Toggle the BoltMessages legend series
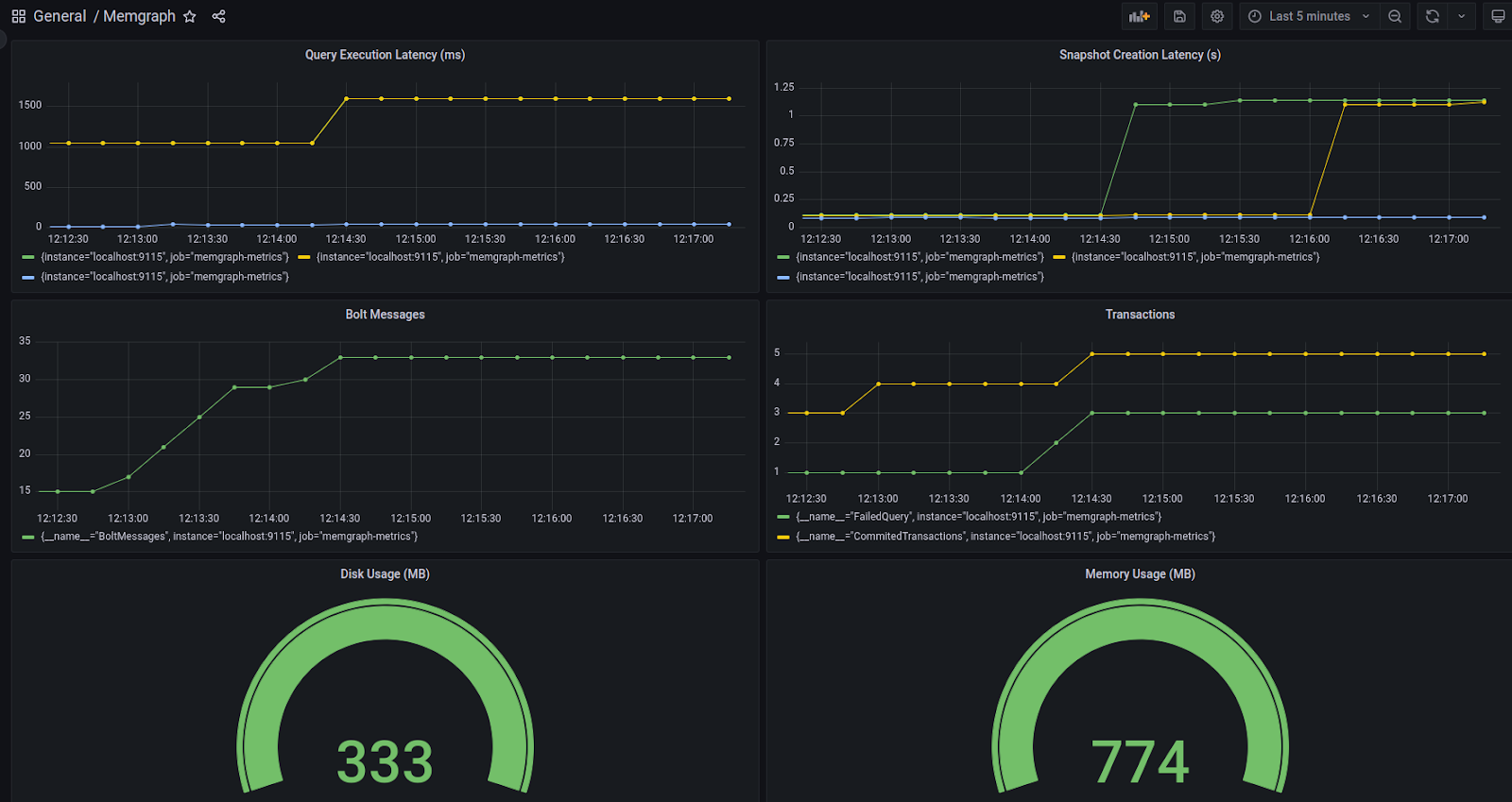The width and height of the screenshot is (1512, 802). click(229, 537)
